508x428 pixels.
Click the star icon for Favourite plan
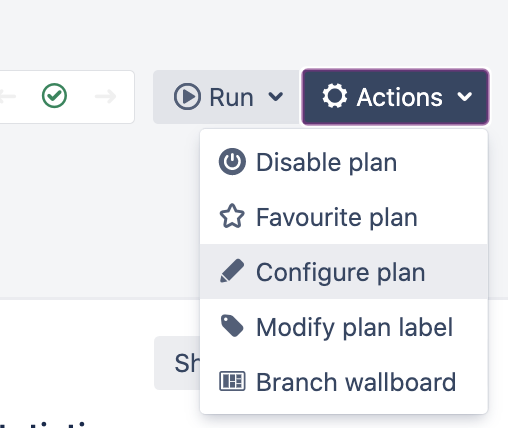232,216
